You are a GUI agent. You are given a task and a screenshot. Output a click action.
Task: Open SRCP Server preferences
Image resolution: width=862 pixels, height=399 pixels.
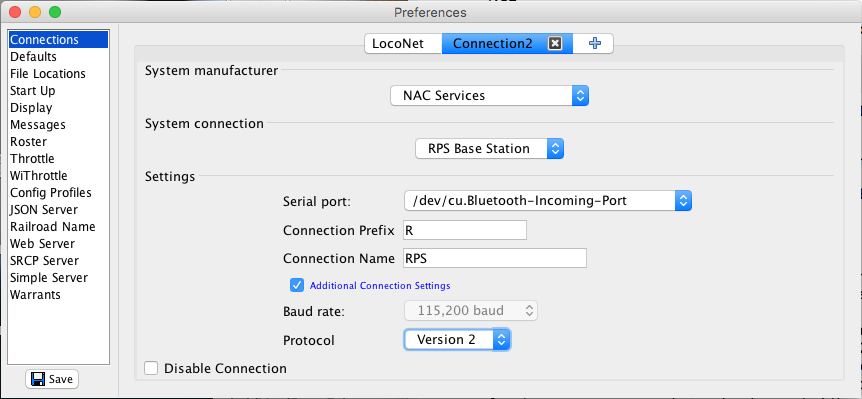point(58,261)
